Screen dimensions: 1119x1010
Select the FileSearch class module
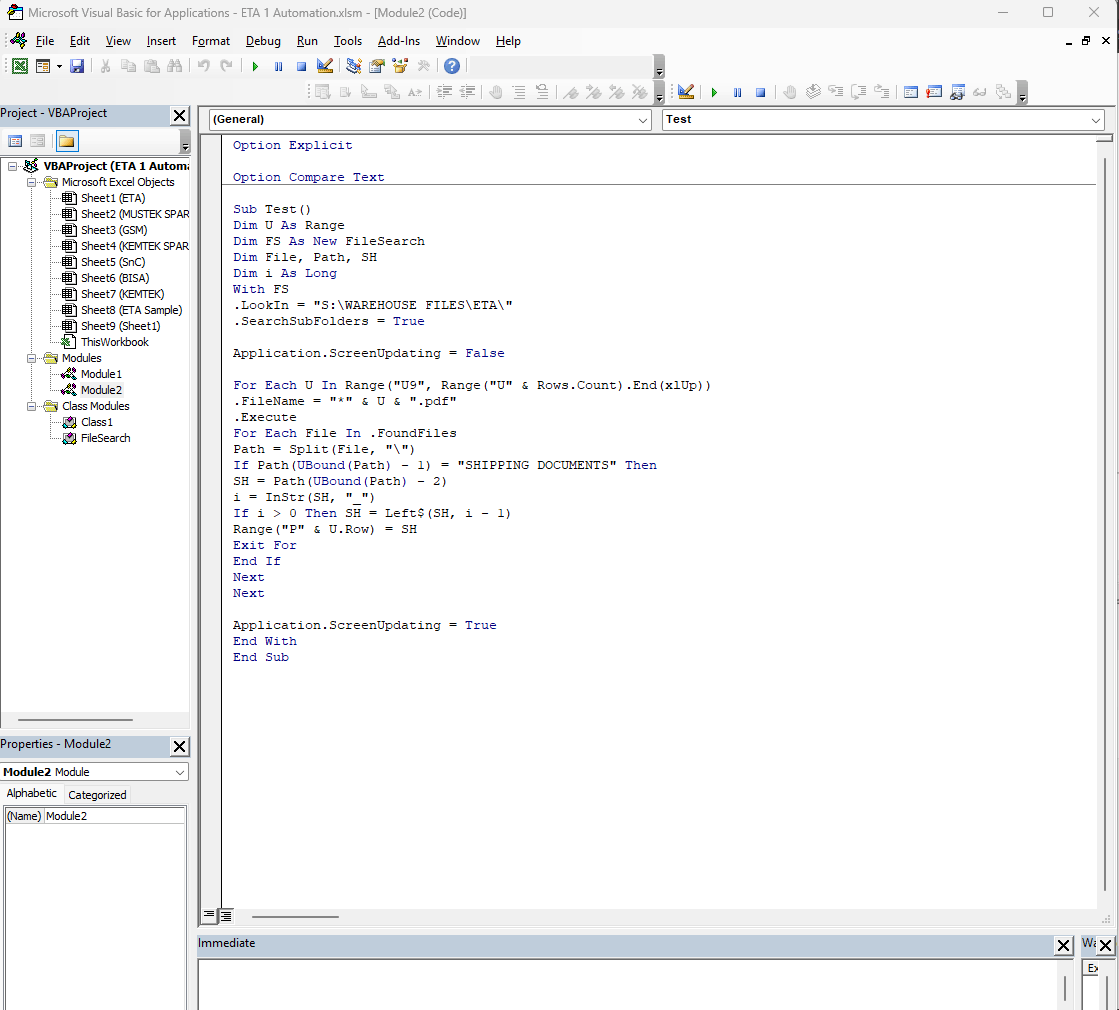click(x=106, y=438)
